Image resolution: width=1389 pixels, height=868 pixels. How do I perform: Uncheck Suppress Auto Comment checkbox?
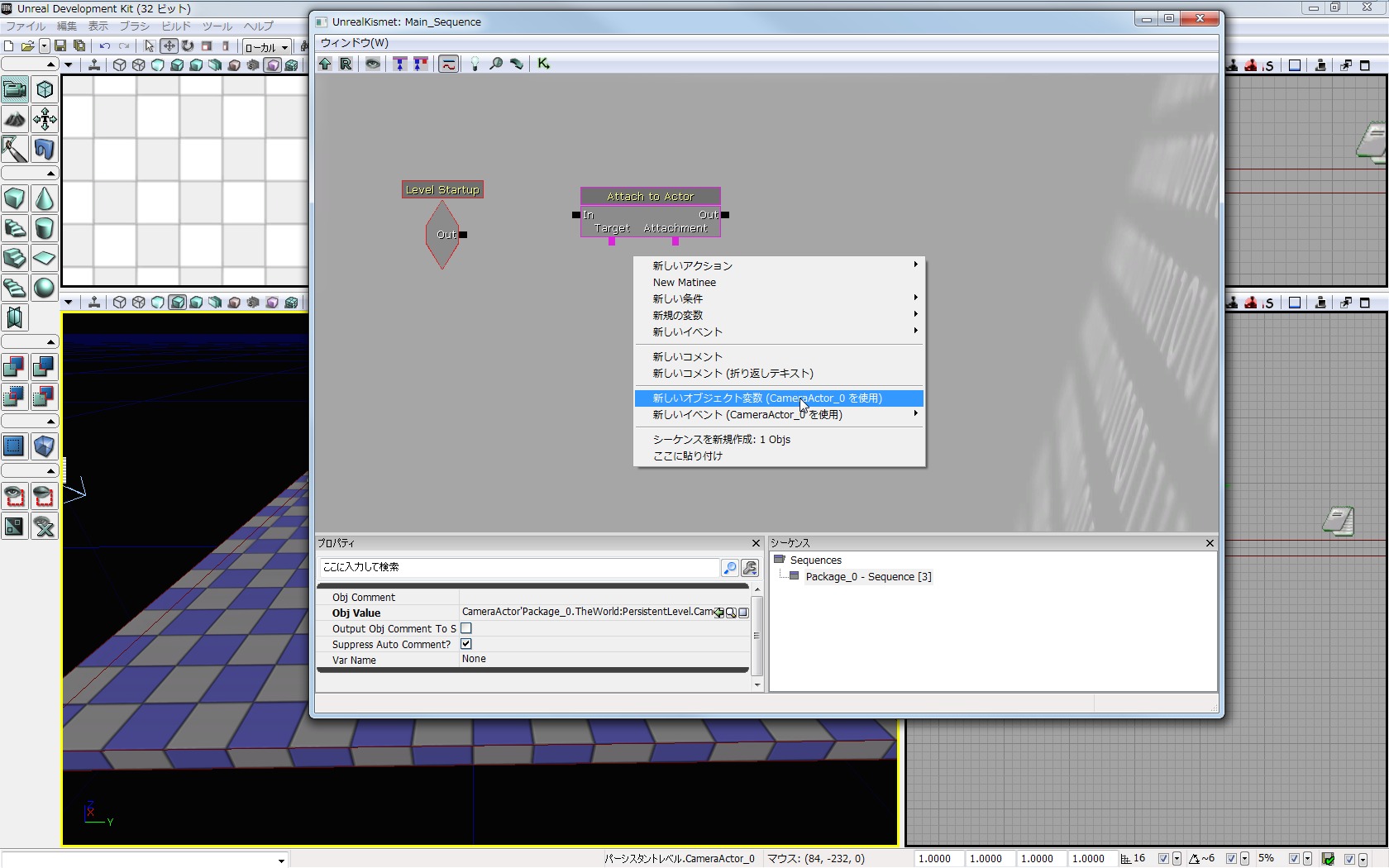coord(466,644)
